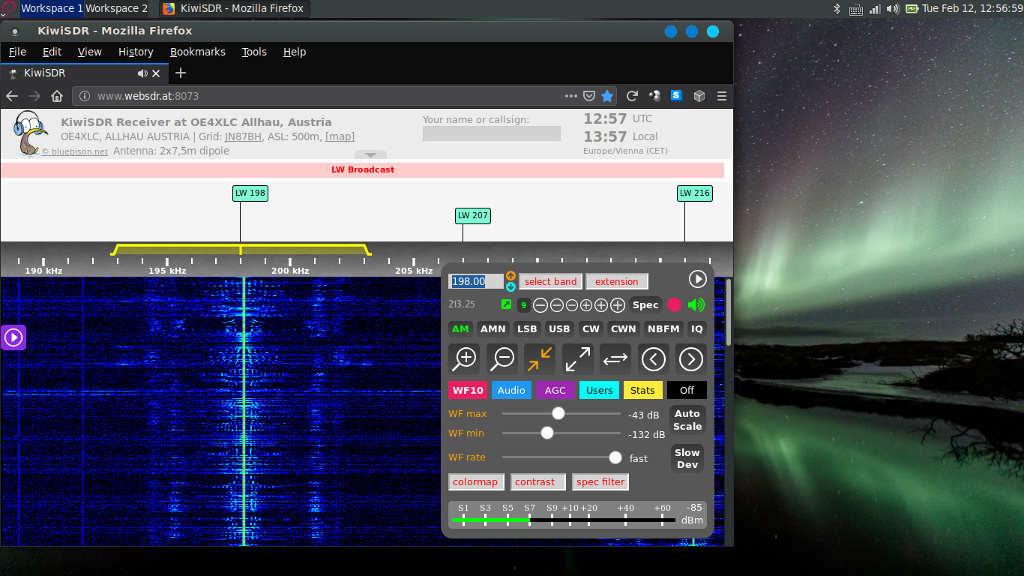Open the Bookmarks menu
Image resolution: width=1024 pixels, height=576 pixels.
click(x=198, y=52)
